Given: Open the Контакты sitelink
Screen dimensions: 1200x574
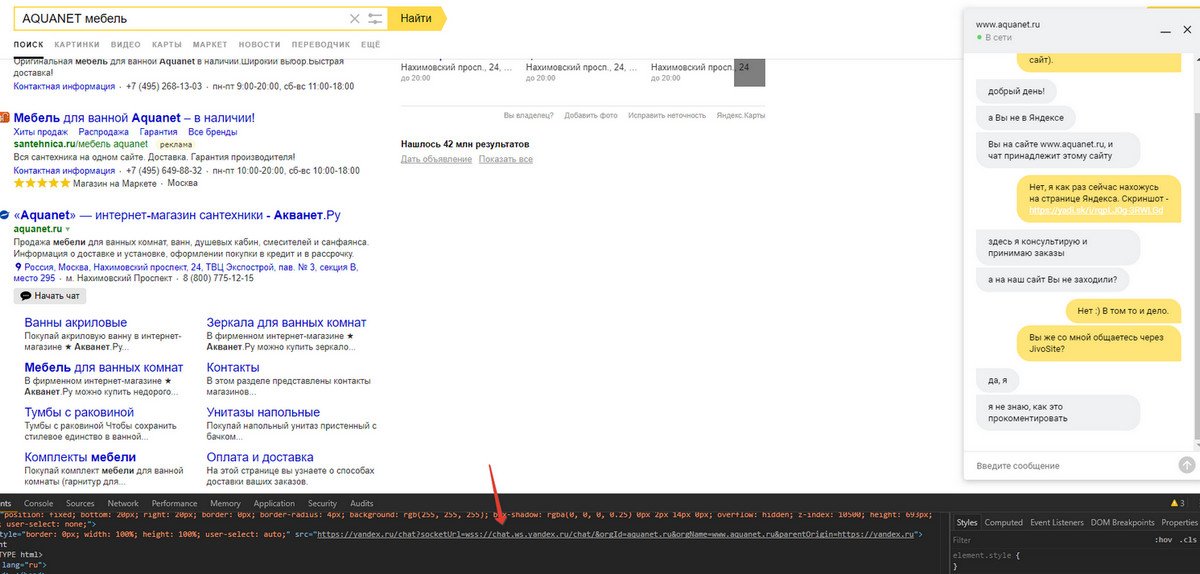Looking at the screenshot, I should tap(233, 368).
